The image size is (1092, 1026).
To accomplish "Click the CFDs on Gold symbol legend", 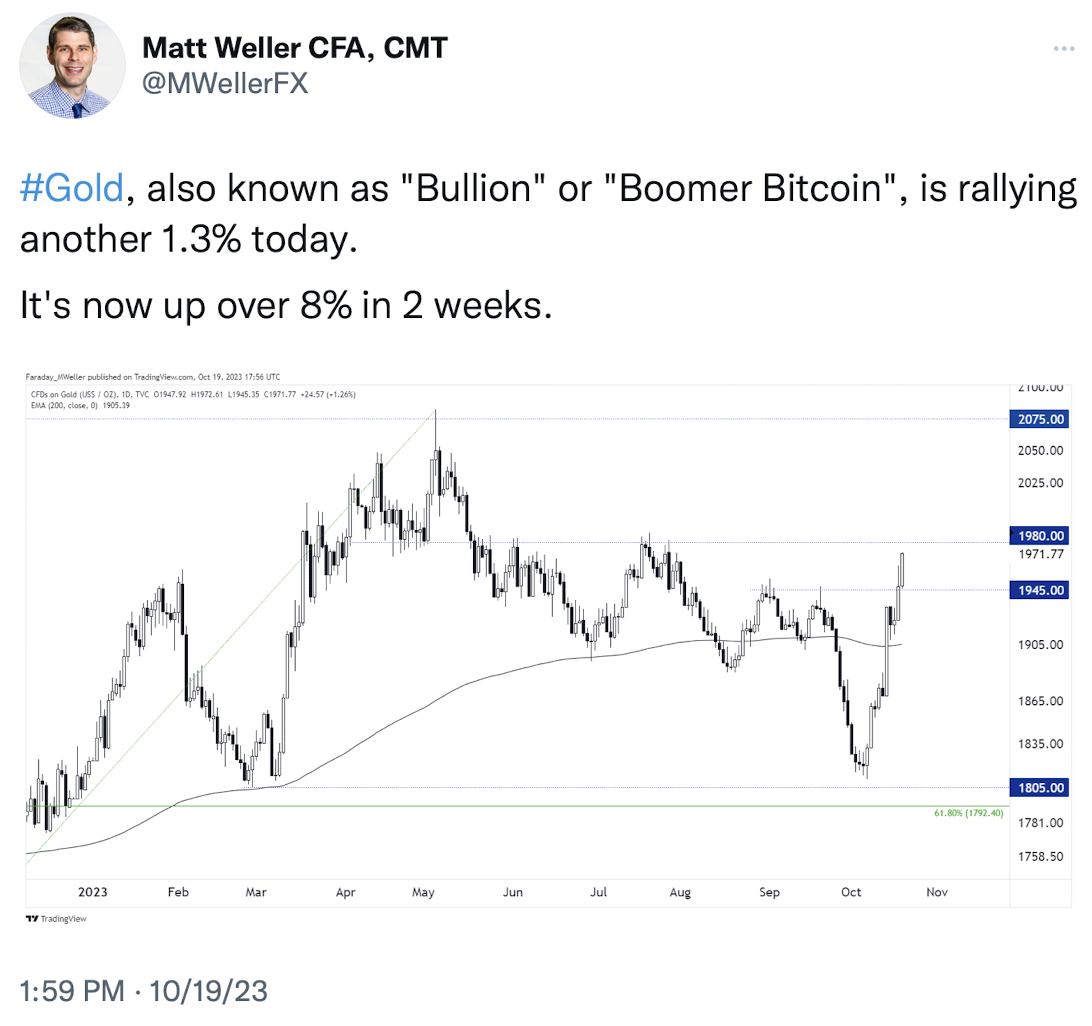I will [193, 395].
